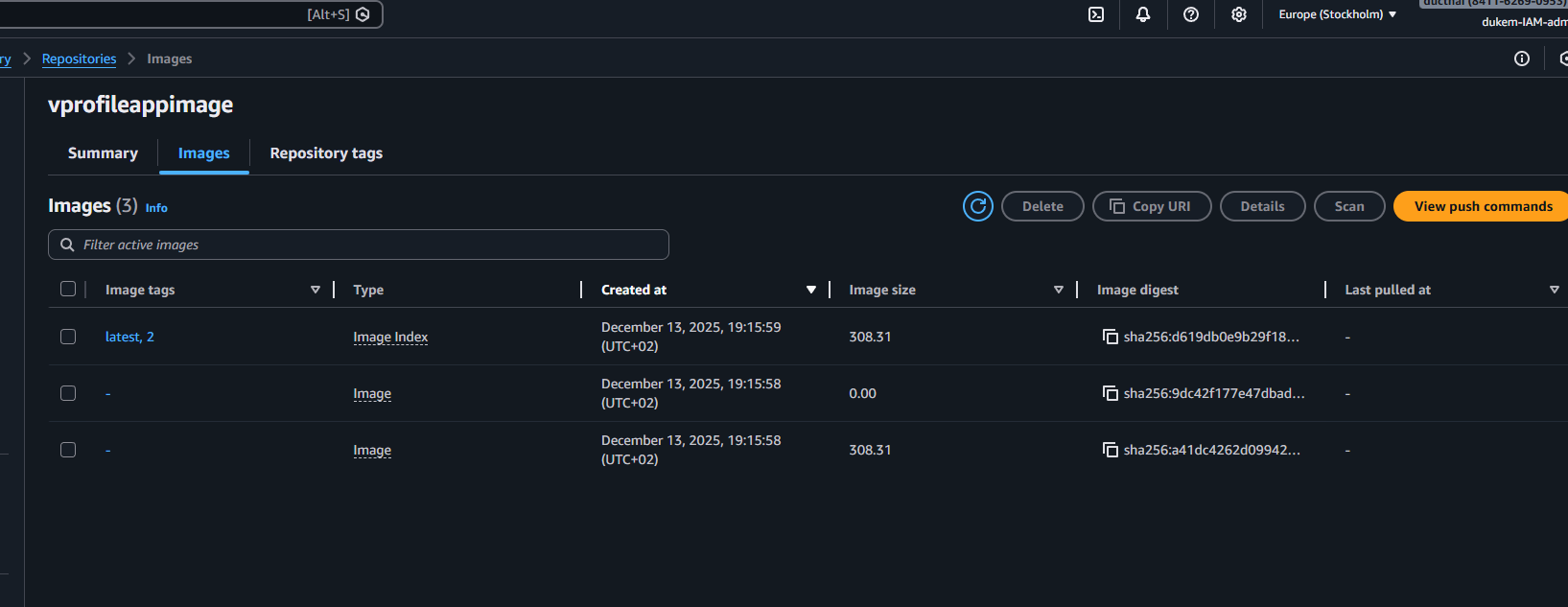Click the 308.31 size in latest row

pyautogui.click(x=870, y=337)
